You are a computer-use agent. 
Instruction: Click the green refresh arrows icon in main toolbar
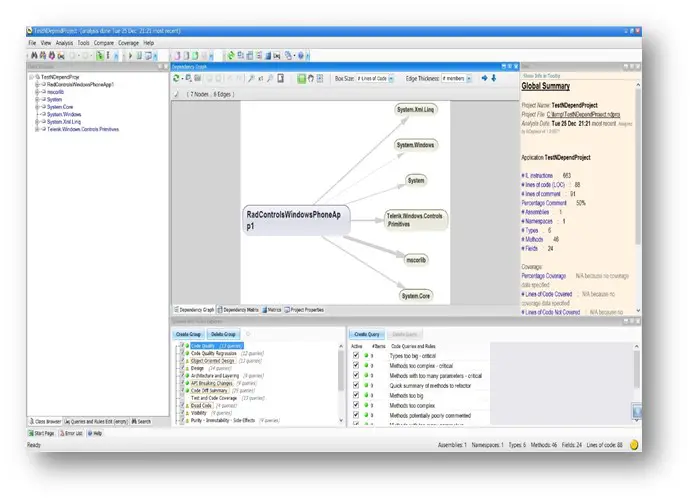[231, 56]
